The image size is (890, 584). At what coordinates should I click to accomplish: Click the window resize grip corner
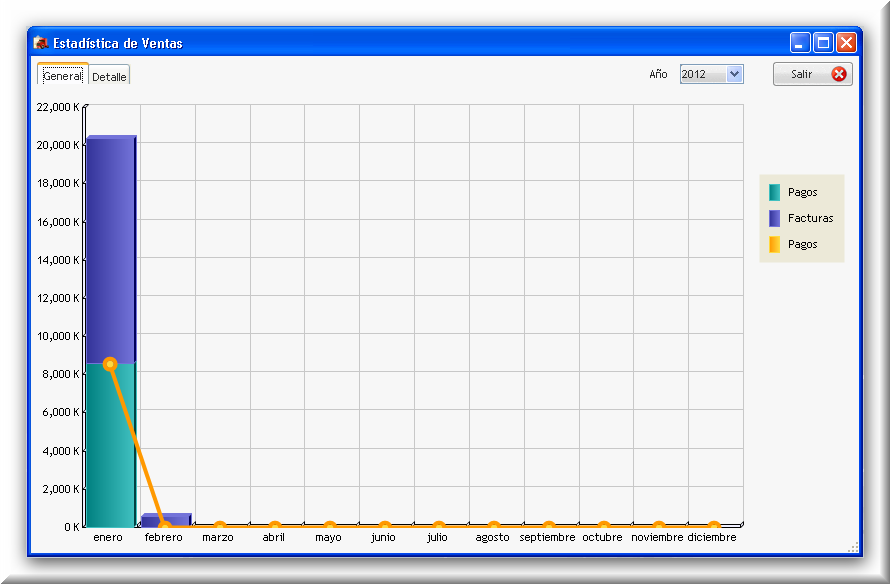853,547
